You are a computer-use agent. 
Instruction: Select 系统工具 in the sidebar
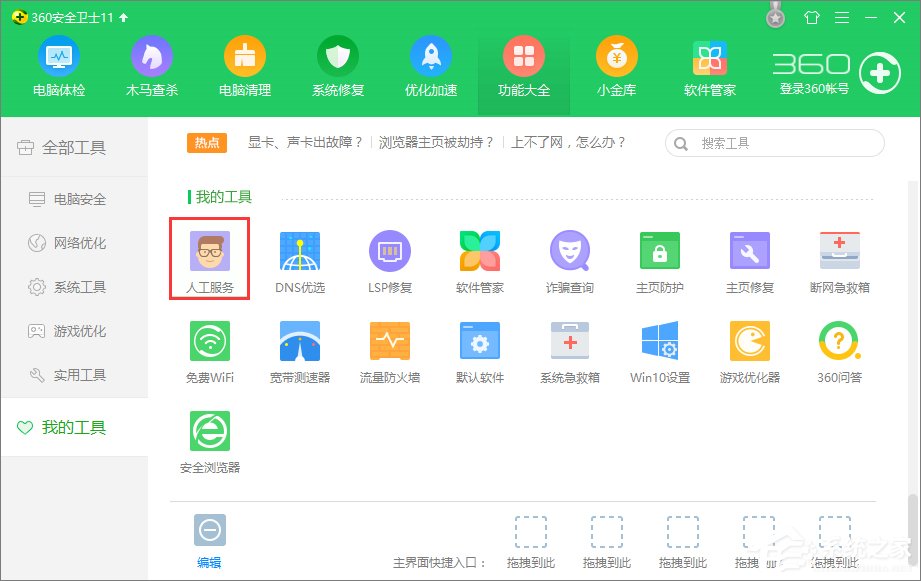(x=75, y=287)
